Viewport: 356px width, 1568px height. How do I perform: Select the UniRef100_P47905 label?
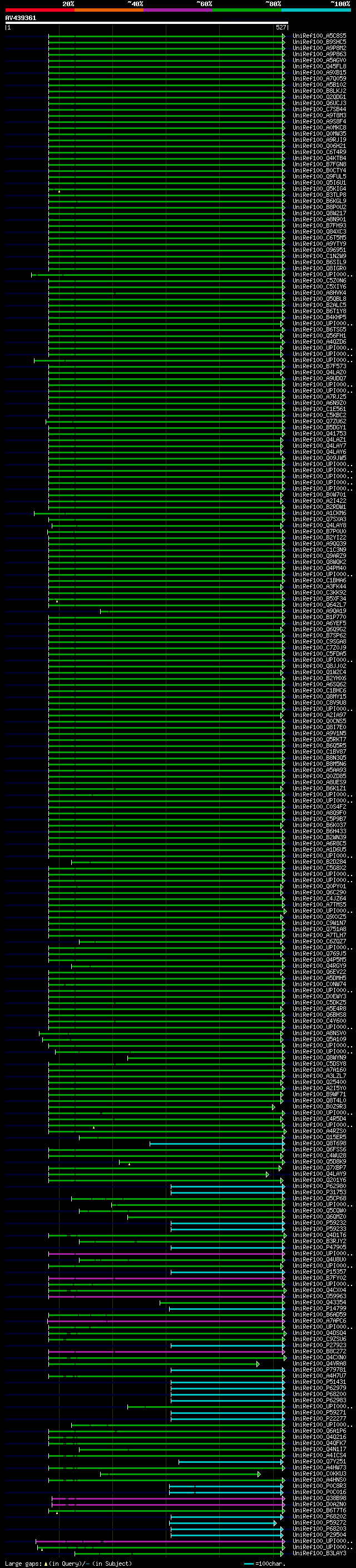[319, 1247]
